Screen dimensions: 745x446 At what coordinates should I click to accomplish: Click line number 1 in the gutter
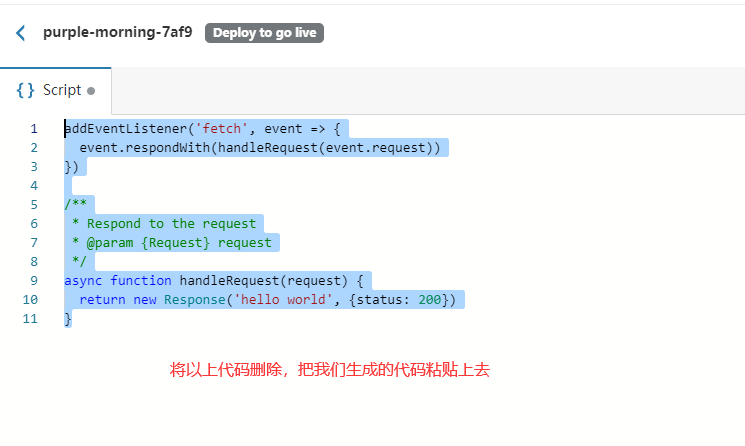[34, 129]
